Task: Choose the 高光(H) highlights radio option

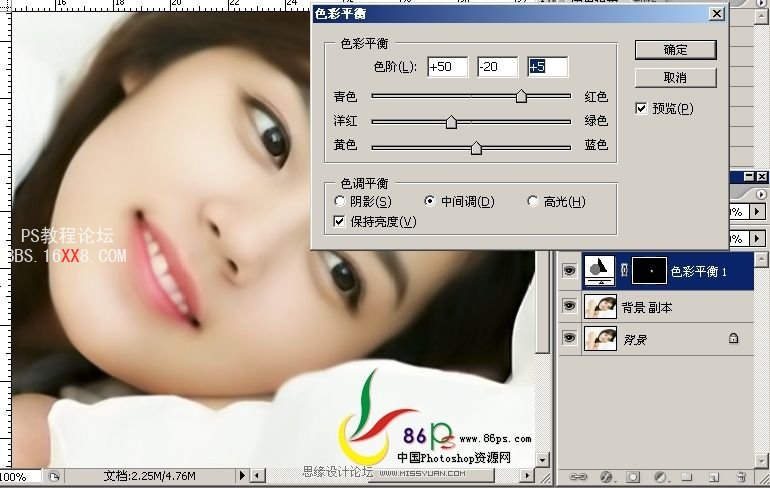Action: 533,202
